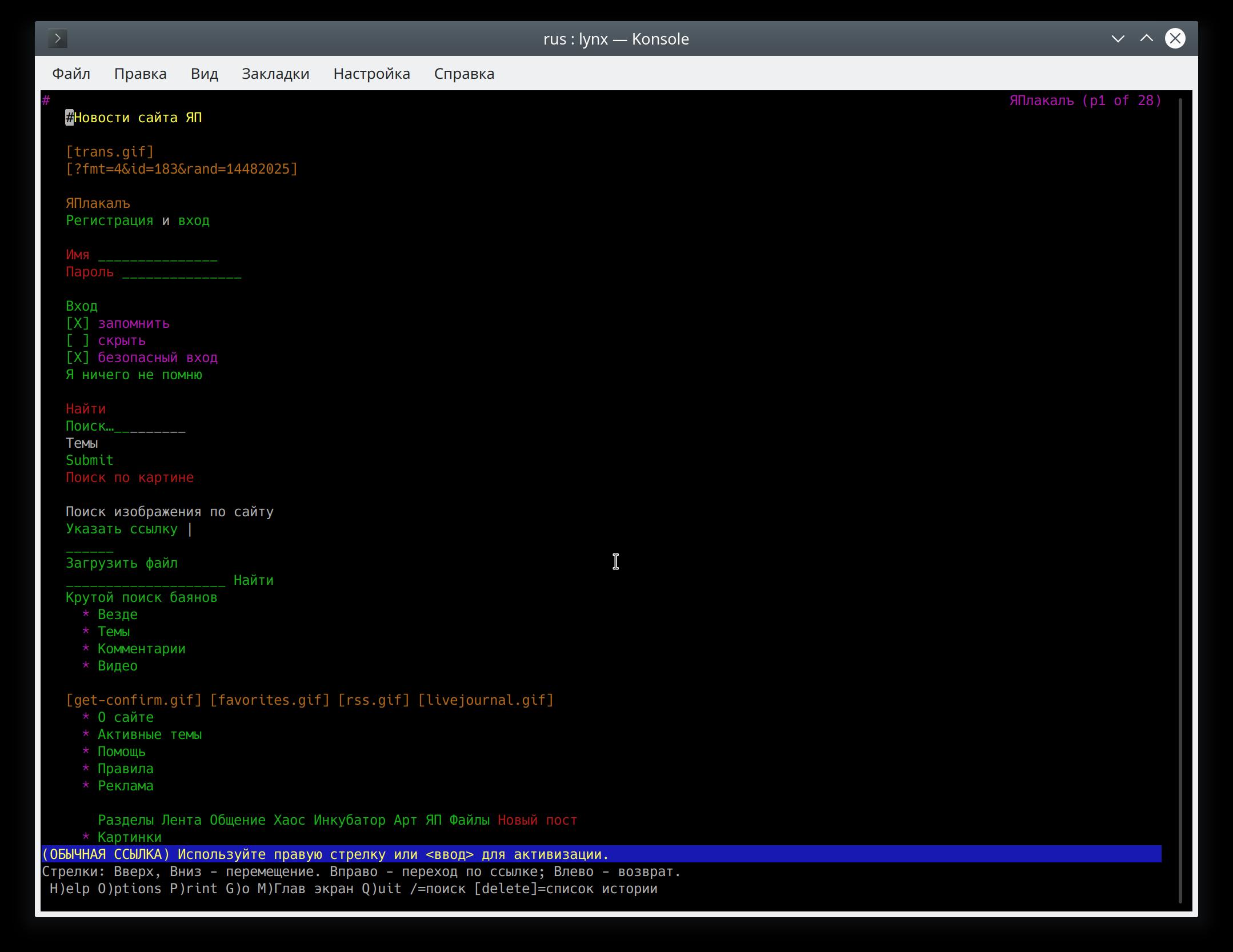This screenshot has width=1233, height=952.
Task: Follow the О сайте link
Action: (126, 717)
